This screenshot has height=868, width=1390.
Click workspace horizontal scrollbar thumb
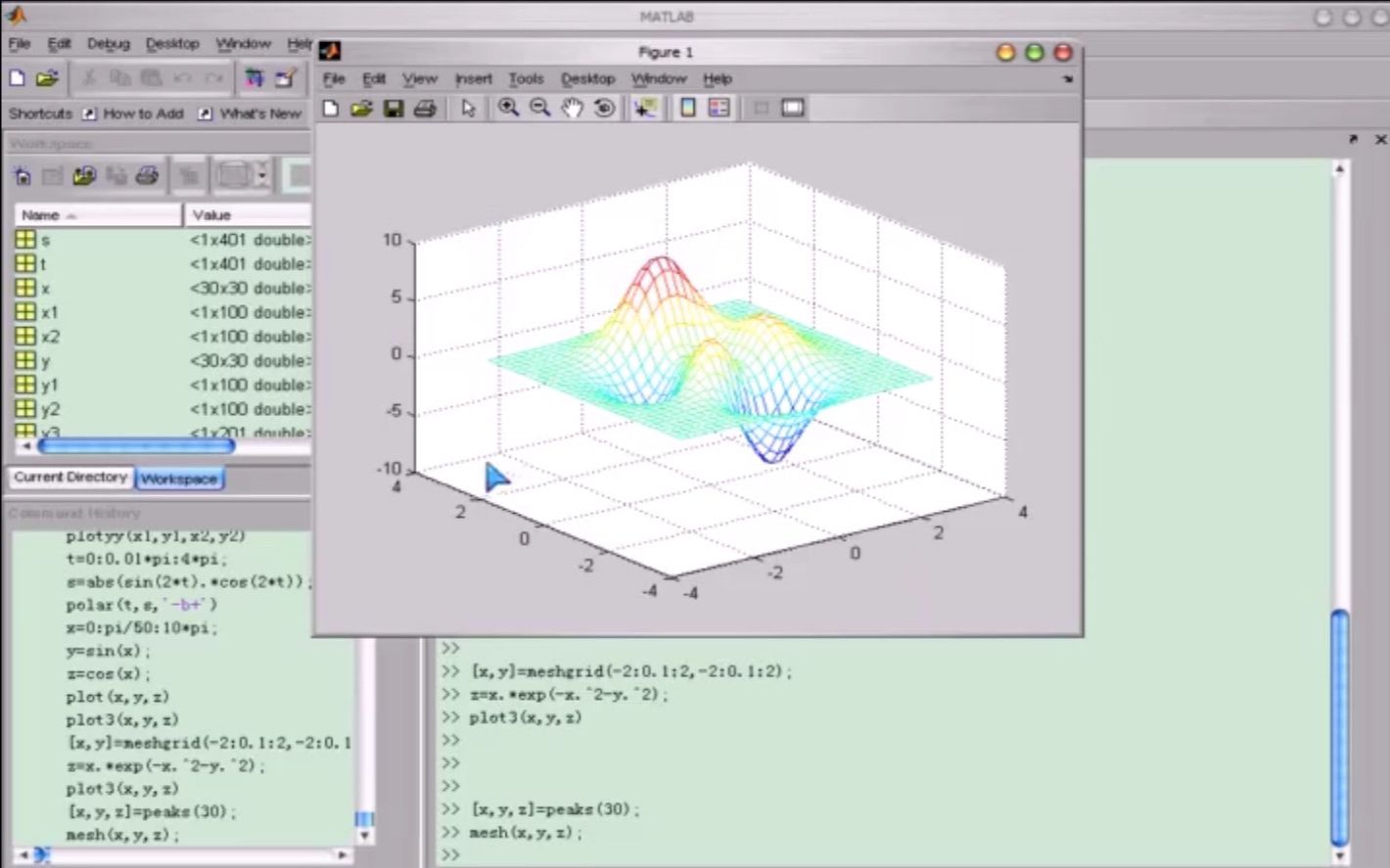(x=136, y=446)
